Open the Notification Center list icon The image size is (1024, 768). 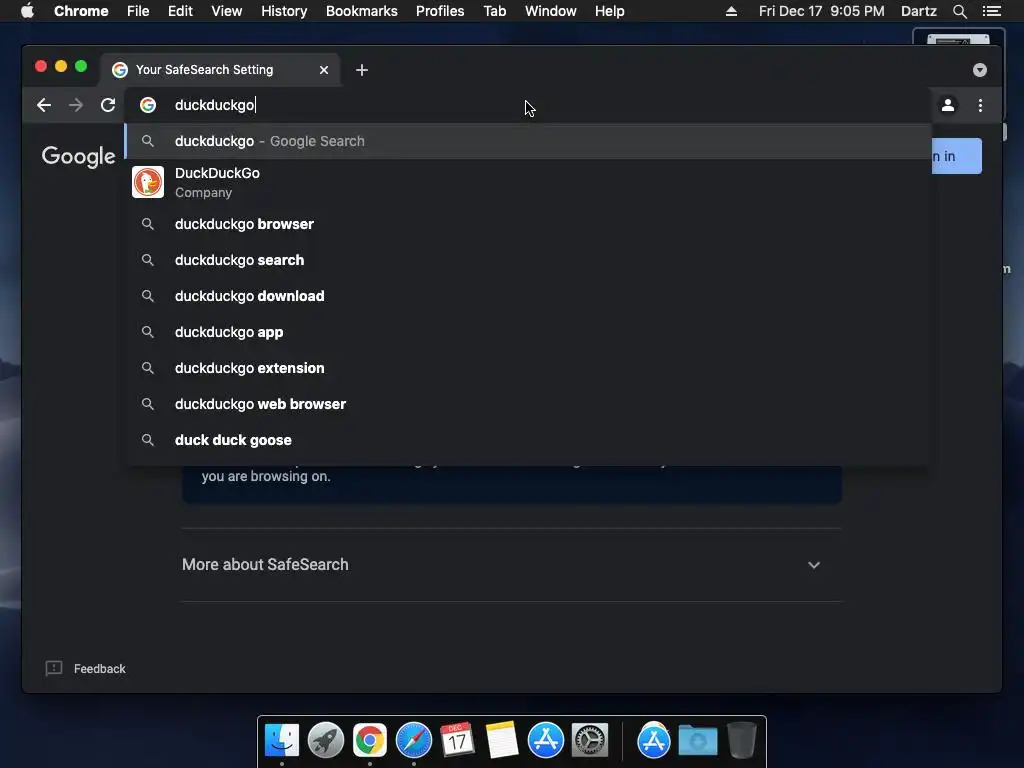tap(991, 11)
